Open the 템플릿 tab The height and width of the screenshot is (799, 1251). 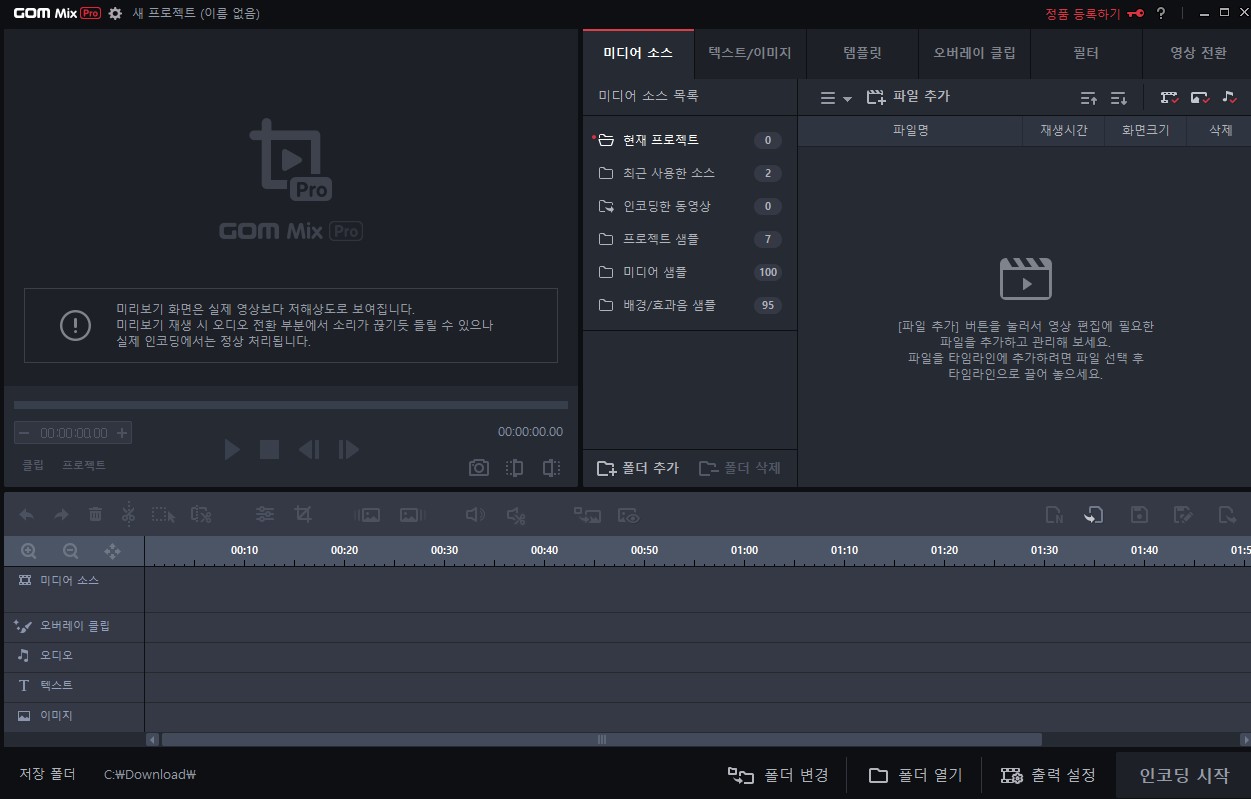862,53
